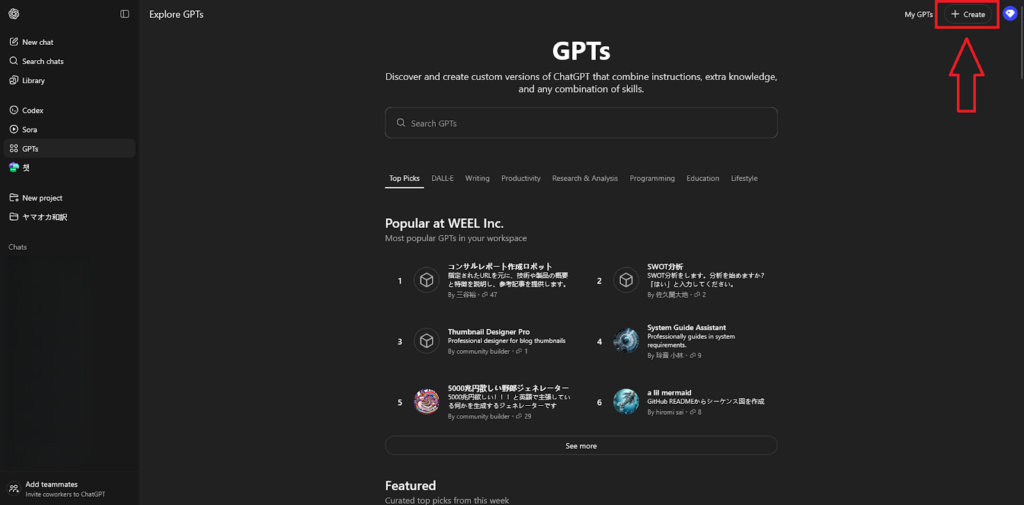The height and width of the screenshot is (505, 1024).
Task: Open Search chats
Action: point(69,61)
